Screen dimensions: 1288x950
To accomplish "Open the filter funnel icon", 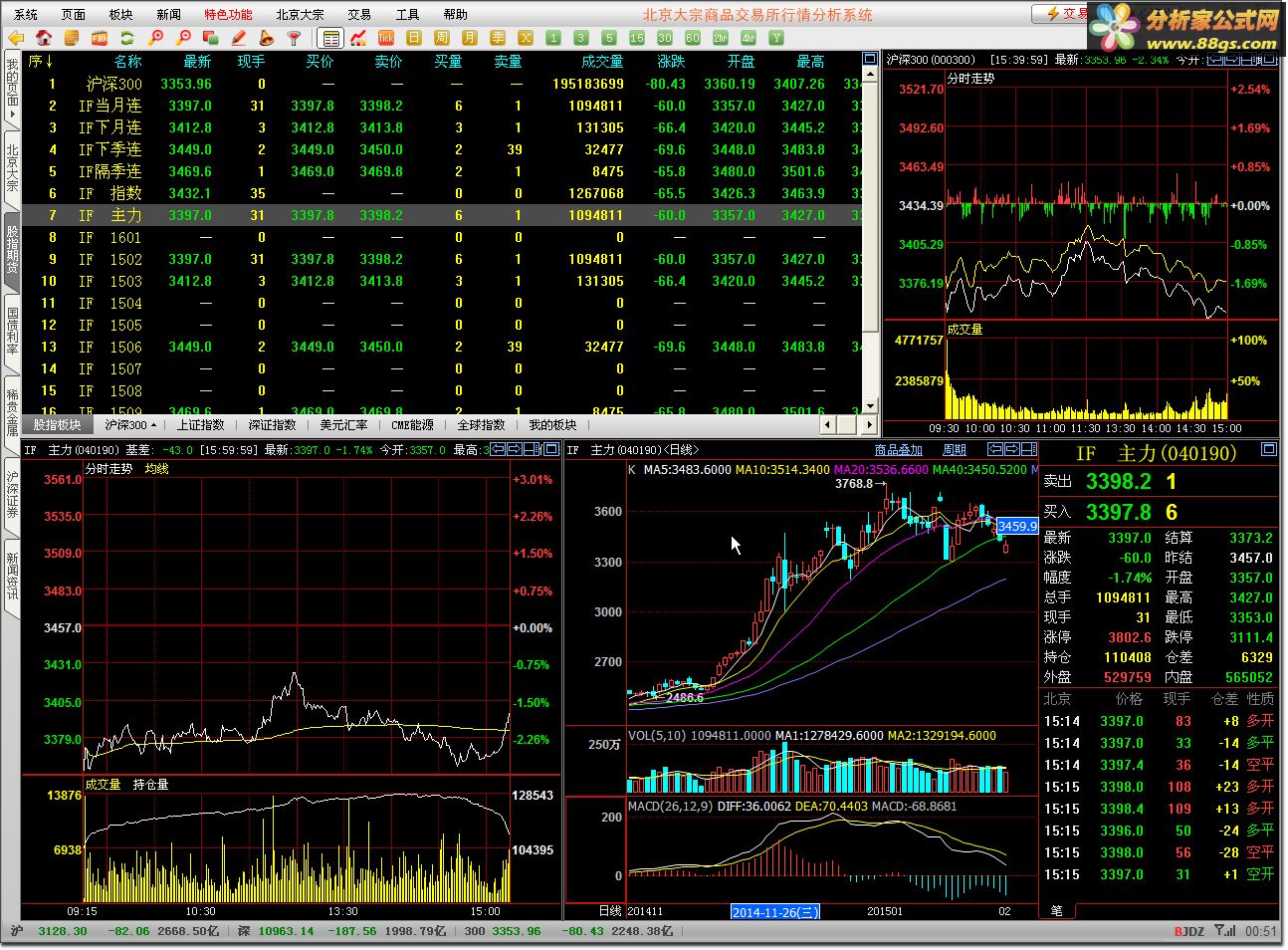I will click(294, 38).
